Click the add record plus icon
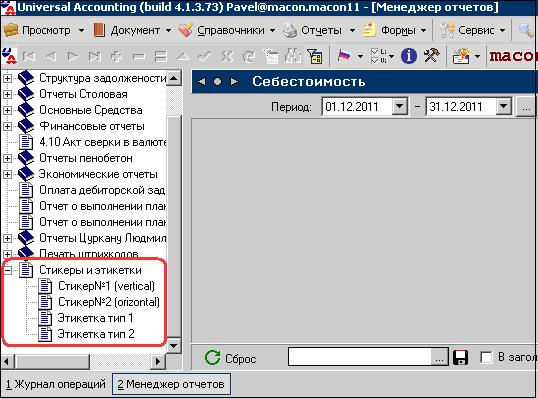The image size is (538, 399). click(117, 56)
